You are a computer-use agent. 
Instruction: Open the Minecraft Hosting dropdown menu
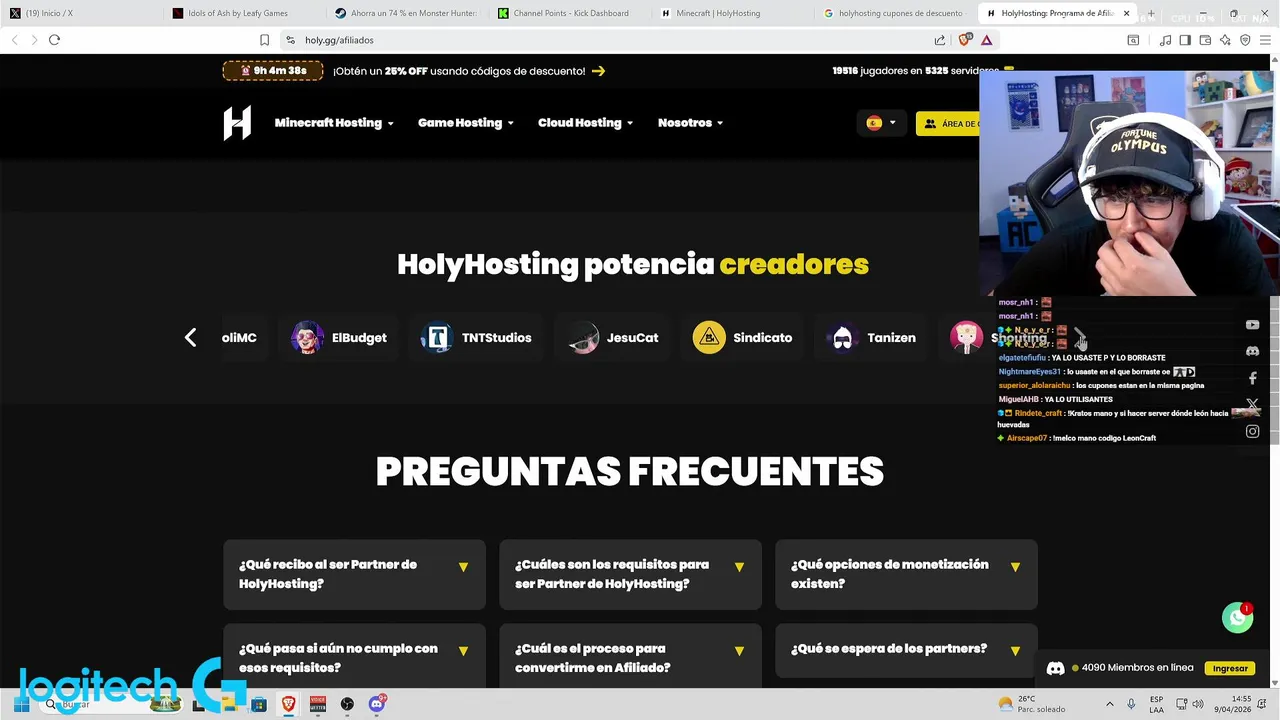pos(334,123)
